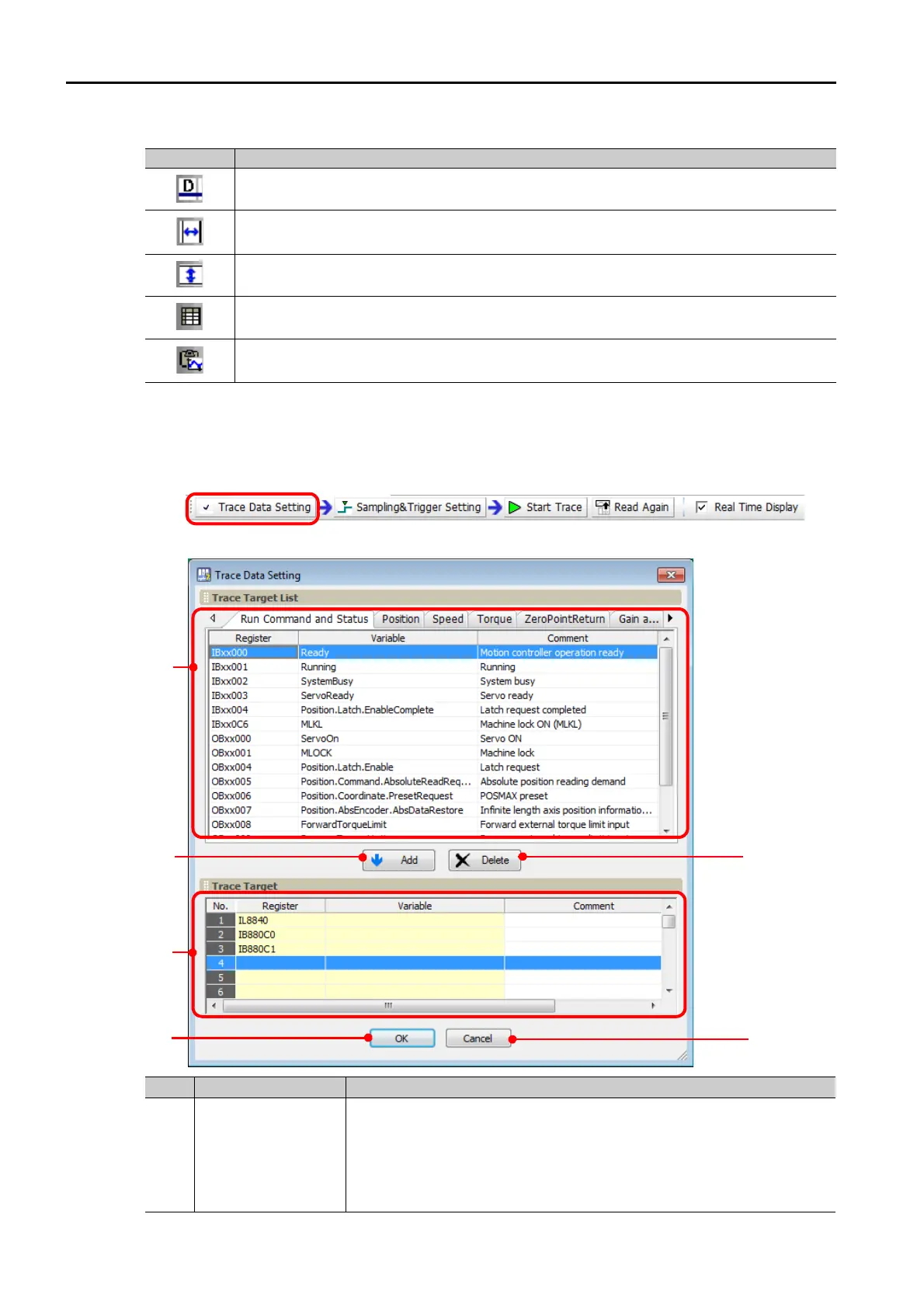Open Trace Data Setting from toolbar
Screen dimensions: 924x1308
[255, 507]
